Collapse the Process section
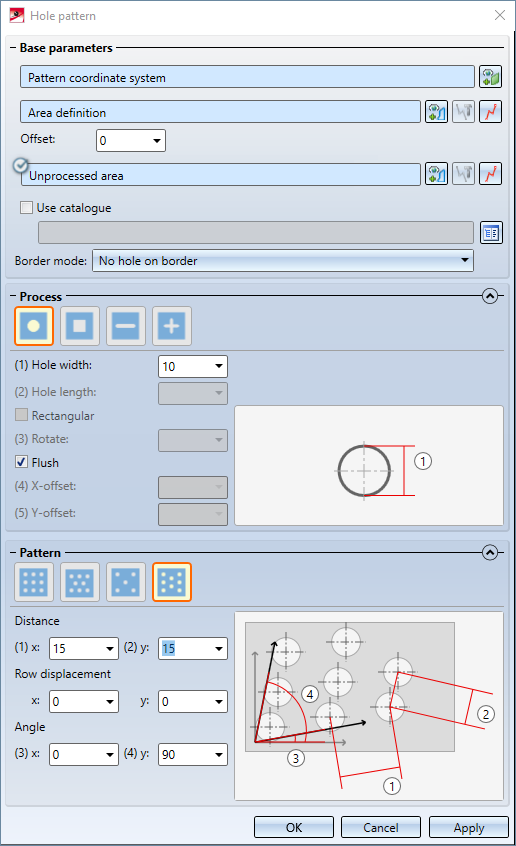The height and width of the screenshot is (846, 516). coord(490,296)
